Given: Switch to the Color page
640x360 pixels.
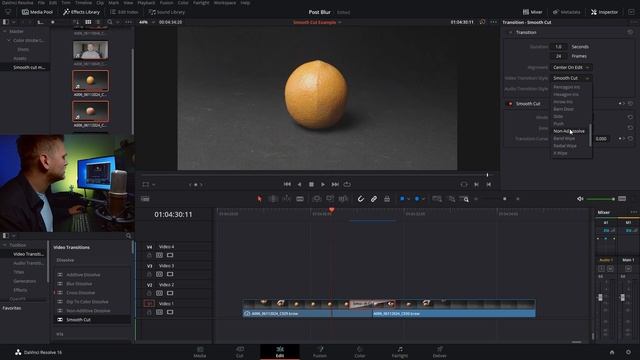Looking at the screenshot, I should (x=360, y=352).
